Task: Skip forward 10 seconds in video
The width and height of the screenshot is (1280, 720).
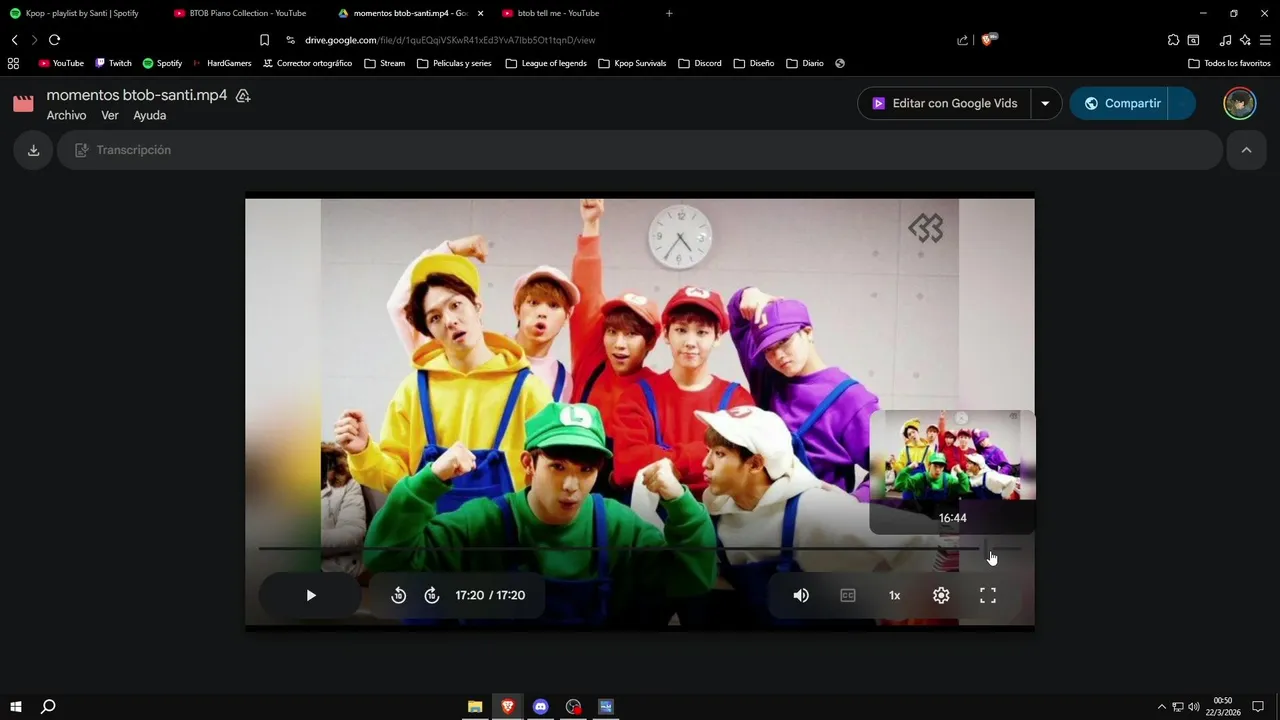Action: (x=432, y=595)
